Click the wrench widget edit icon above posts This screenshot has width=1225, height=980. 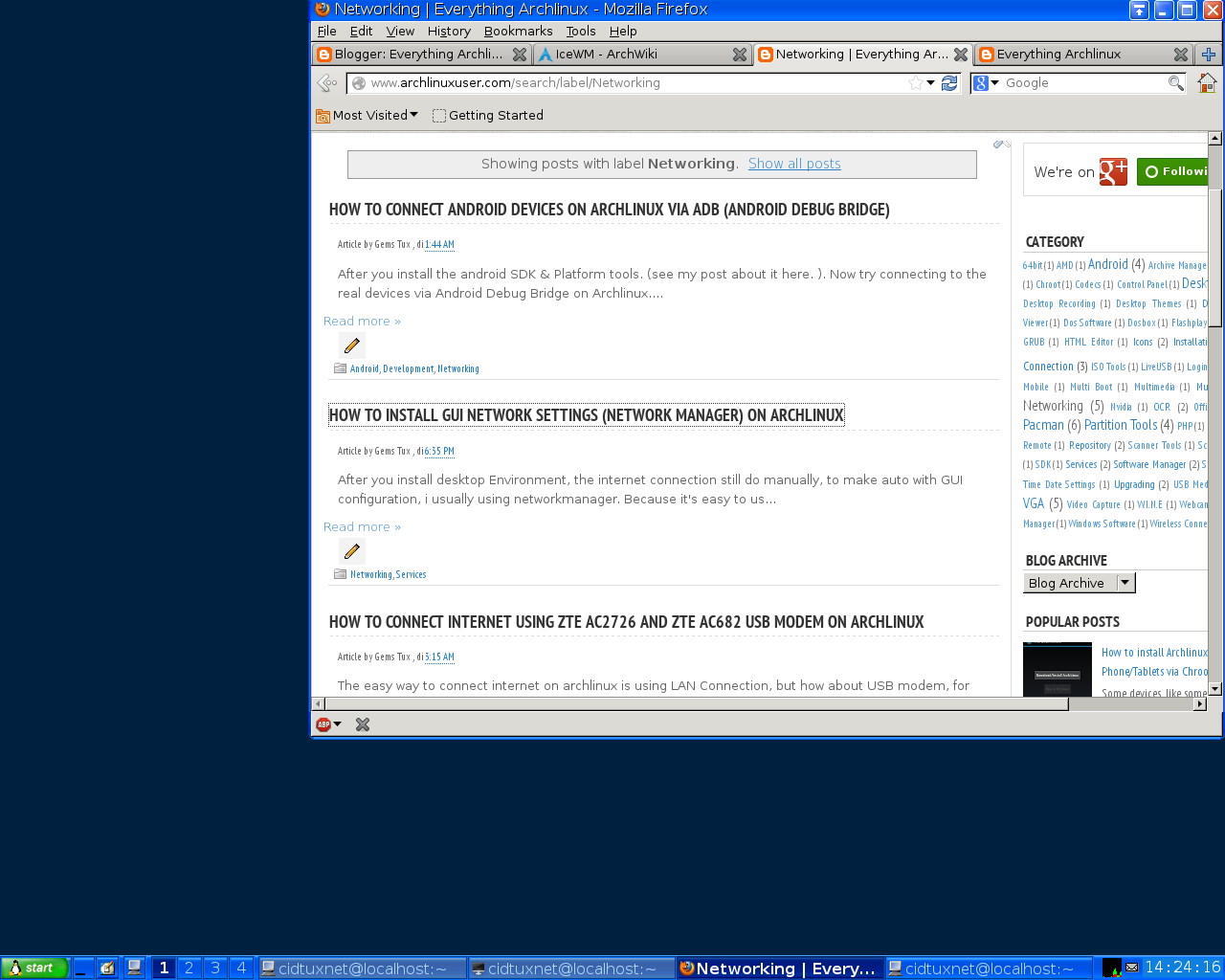[x=1002, y=144]
